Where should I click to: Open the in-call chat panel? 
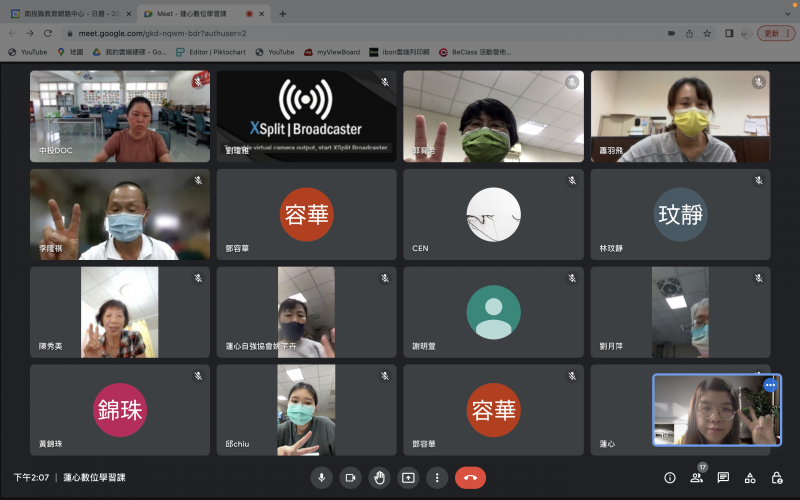point(723,478)
